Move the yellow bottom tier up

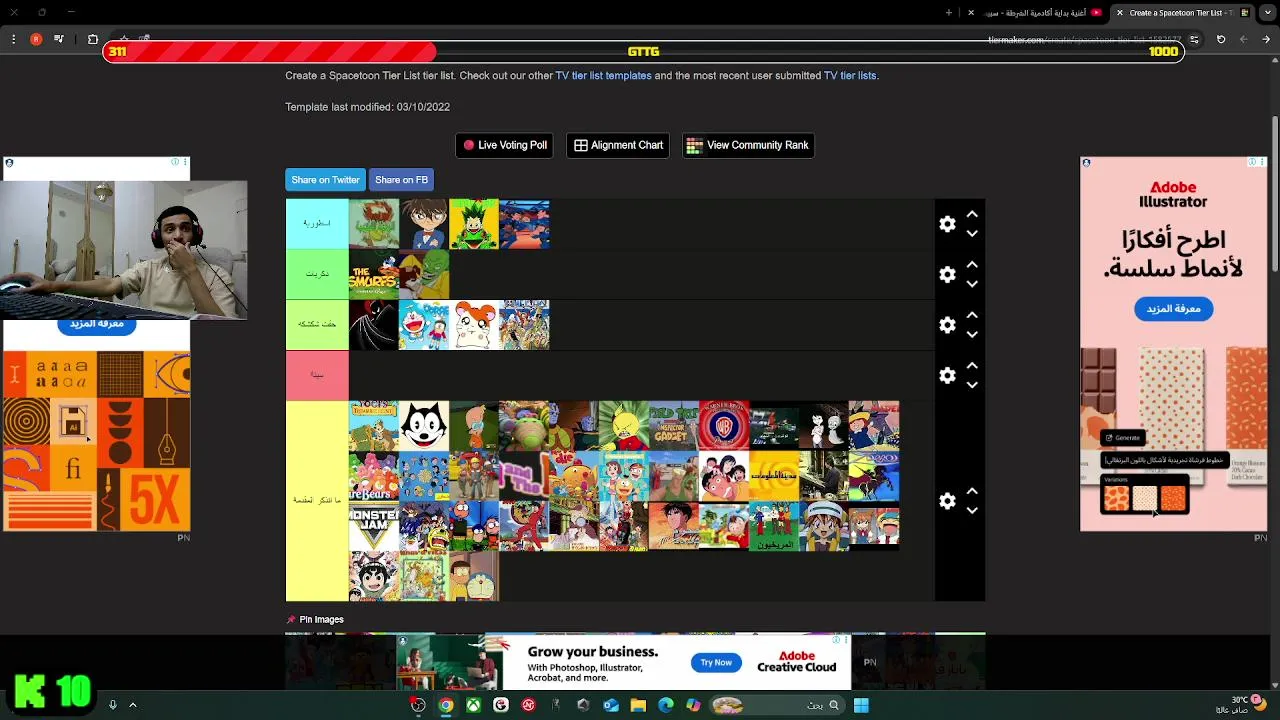point(972,492)
